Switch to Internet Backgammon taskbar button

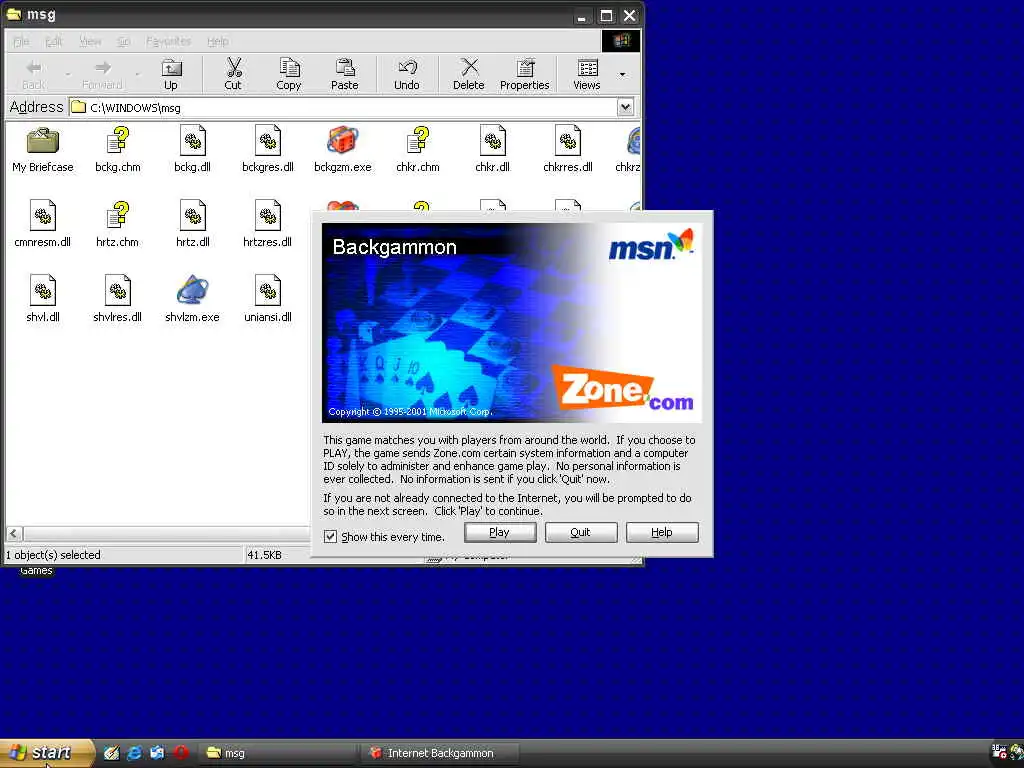click(x=441, y=753)
